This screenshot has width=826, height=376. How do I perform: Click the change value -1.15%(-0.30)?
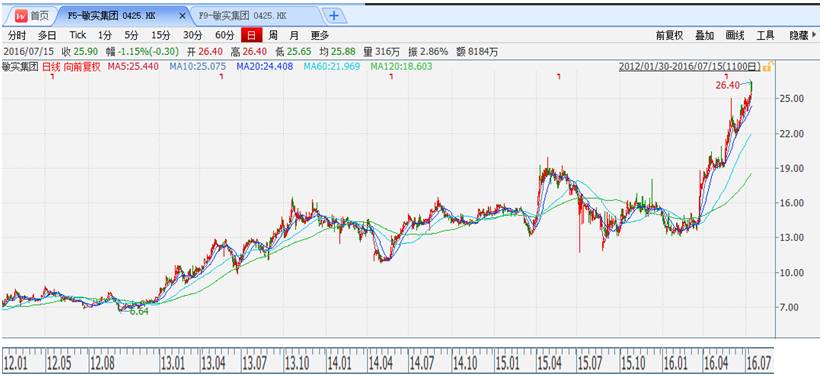pyautogui.click(x=149, y=52)
